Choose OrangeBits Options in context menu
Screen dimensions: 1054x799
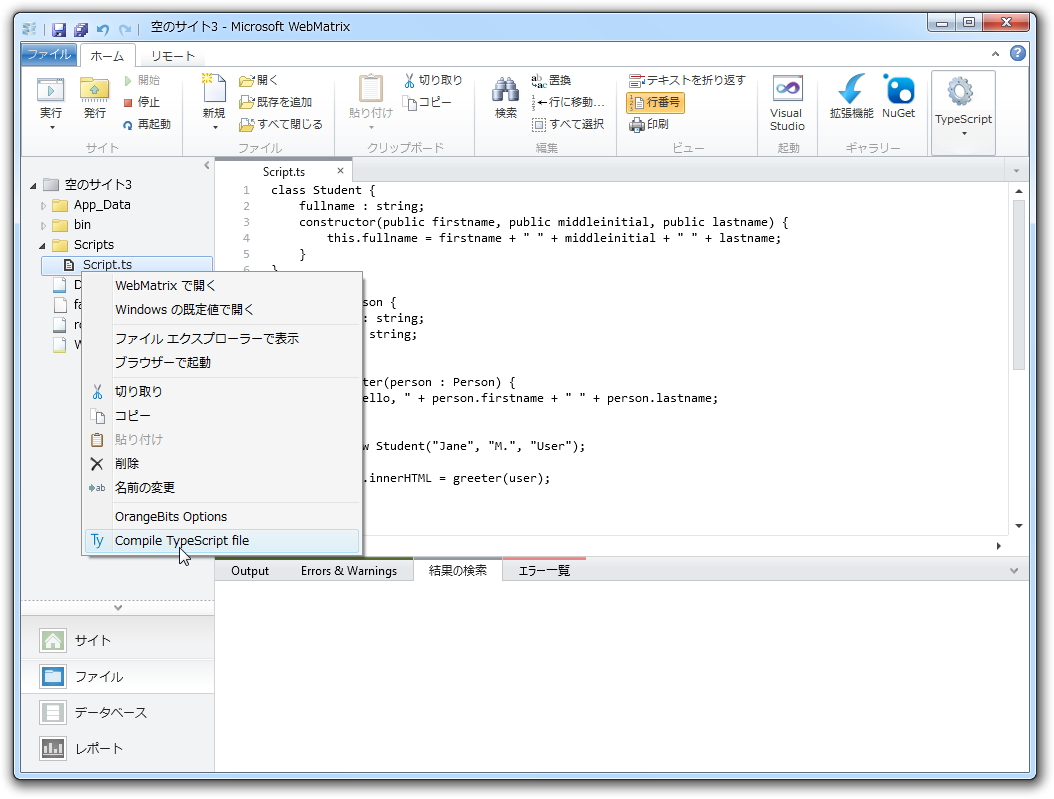point(222,517)
